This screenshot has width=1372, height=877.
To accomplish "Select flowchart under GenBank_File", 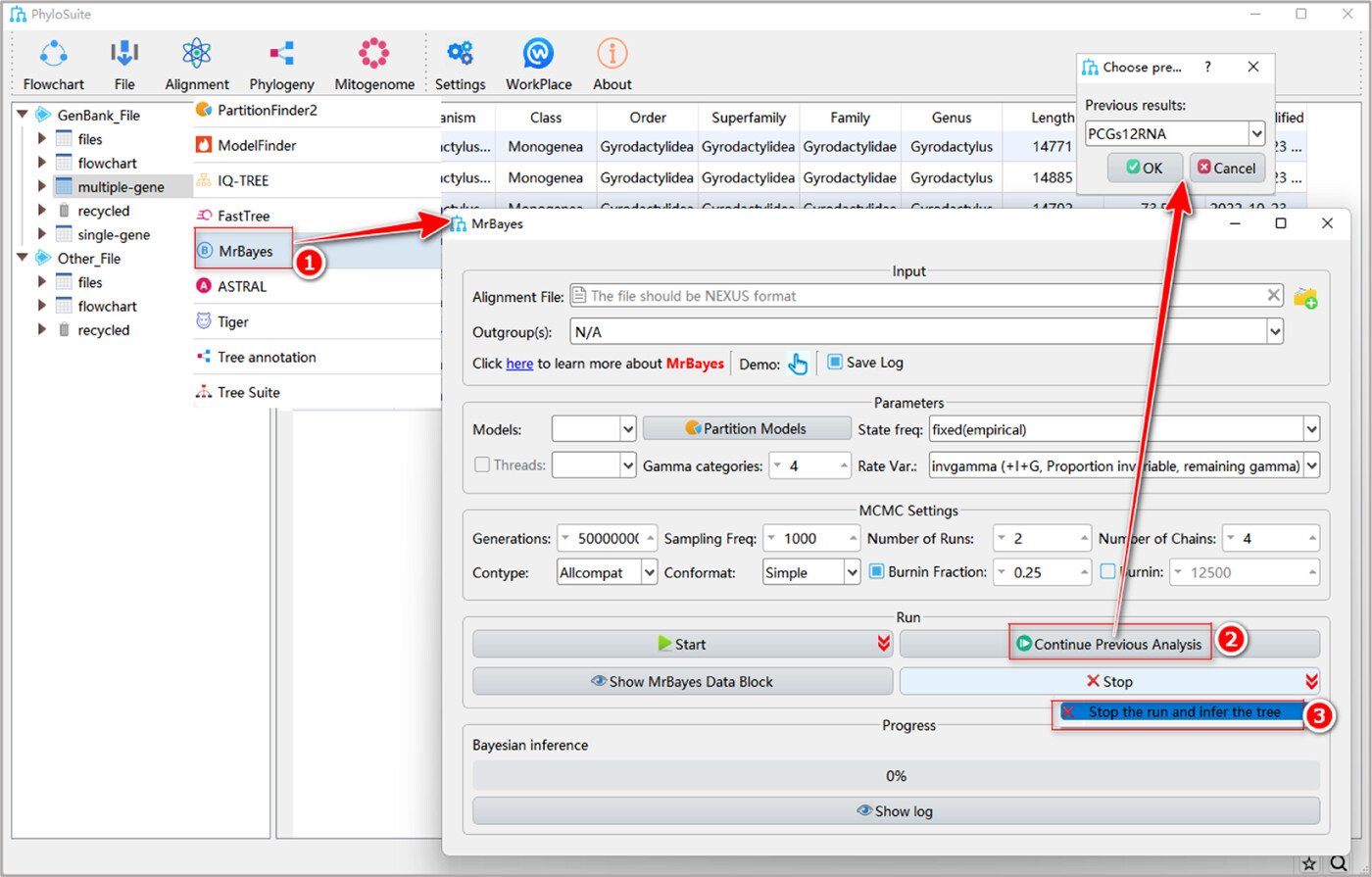I will point(108,163).
